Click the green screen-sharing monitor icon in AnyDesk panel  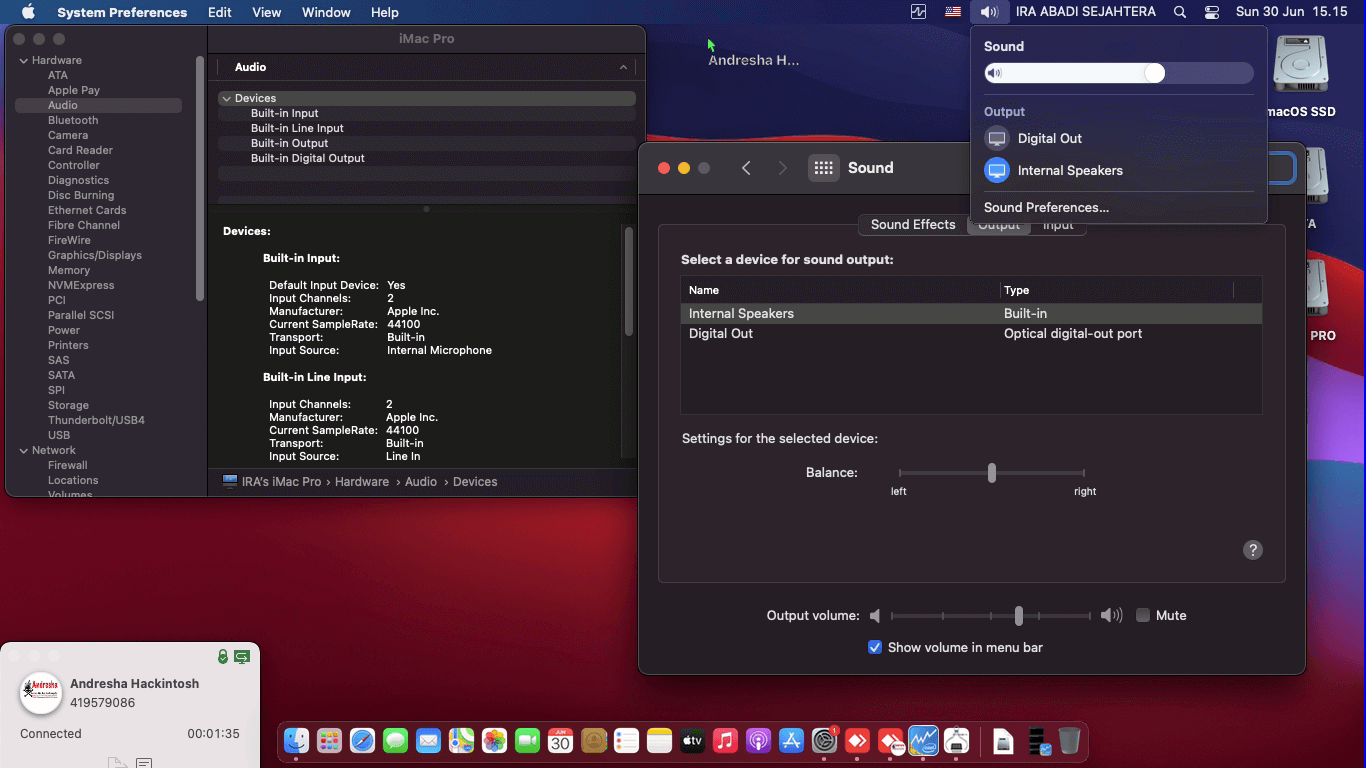pyautogui.click(x=242, y=657)
